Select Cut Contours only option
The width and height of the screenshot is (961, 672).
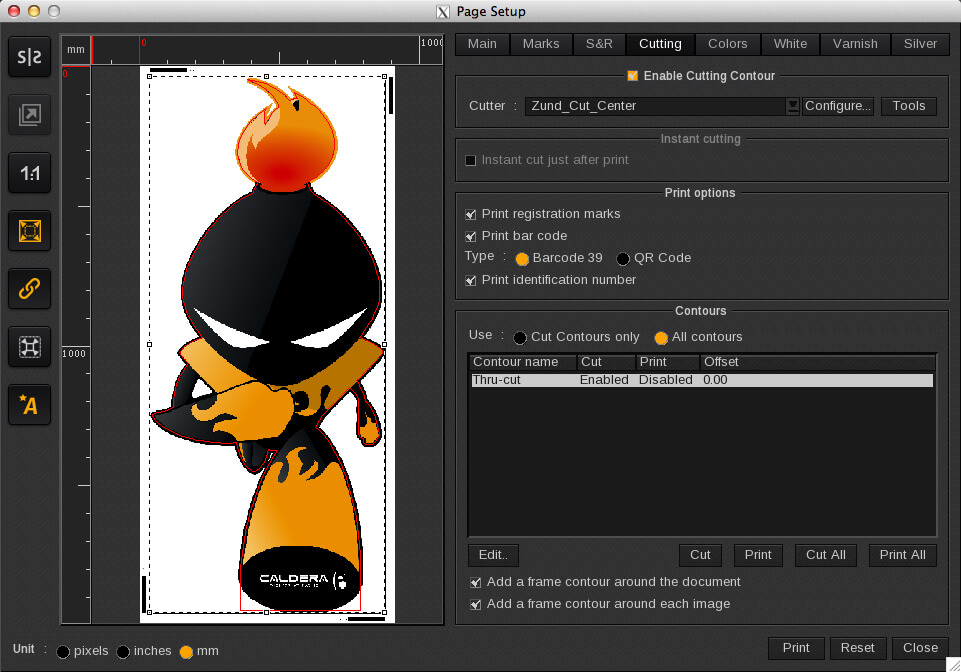pyautogui.click(x=520, y=338)
